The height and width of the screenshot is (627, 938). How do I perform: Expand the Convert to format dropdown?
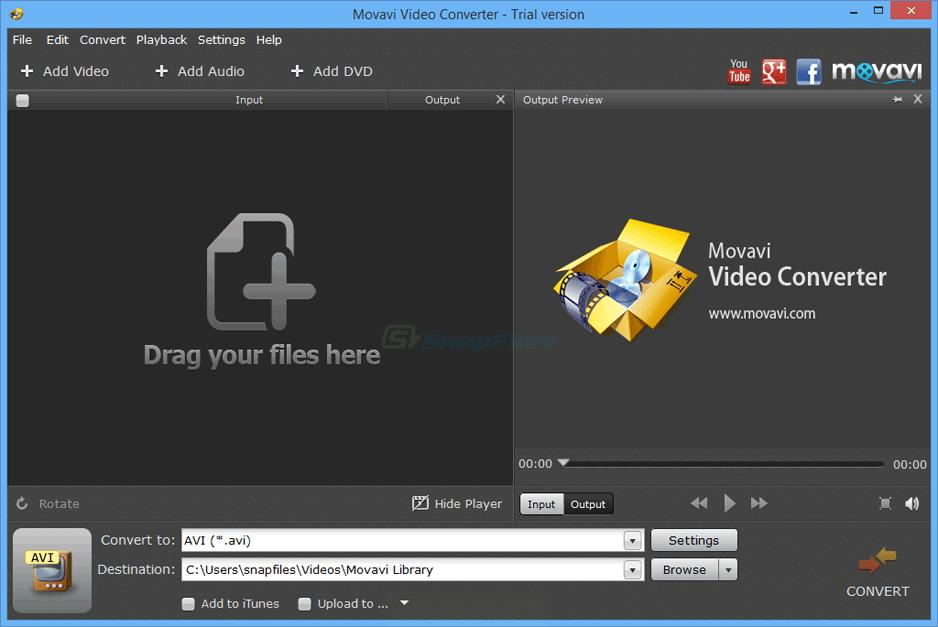[632, 541]
